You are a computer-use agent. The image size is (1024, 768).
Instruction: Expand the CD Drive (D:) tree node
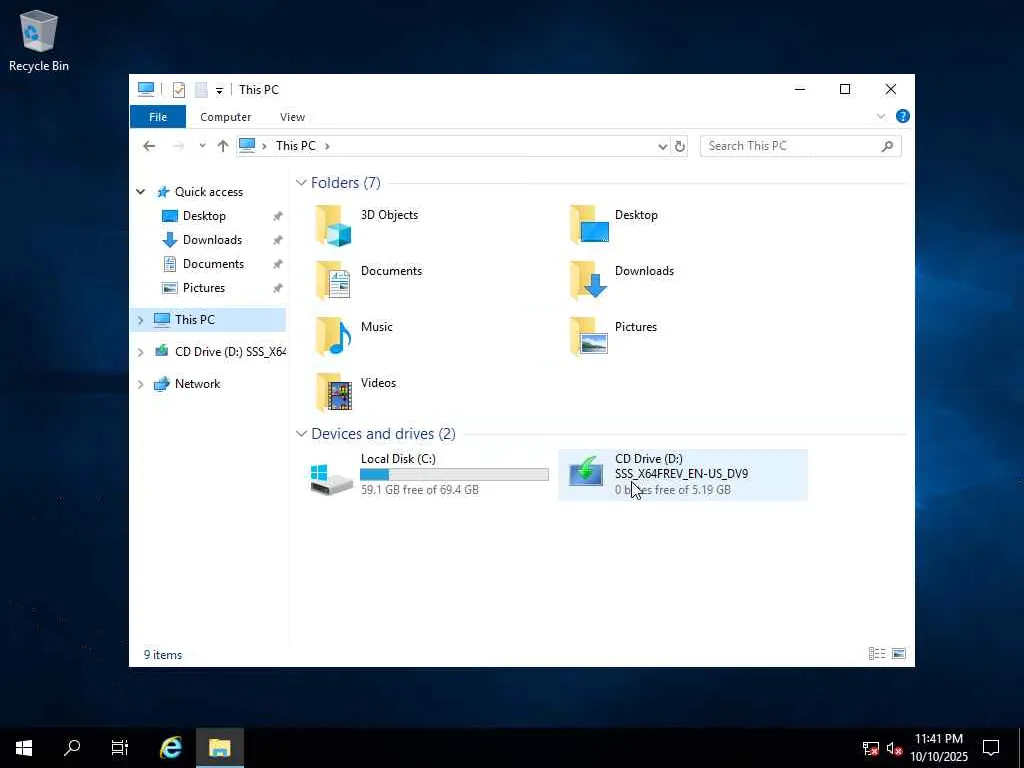[x=140, y=352]
